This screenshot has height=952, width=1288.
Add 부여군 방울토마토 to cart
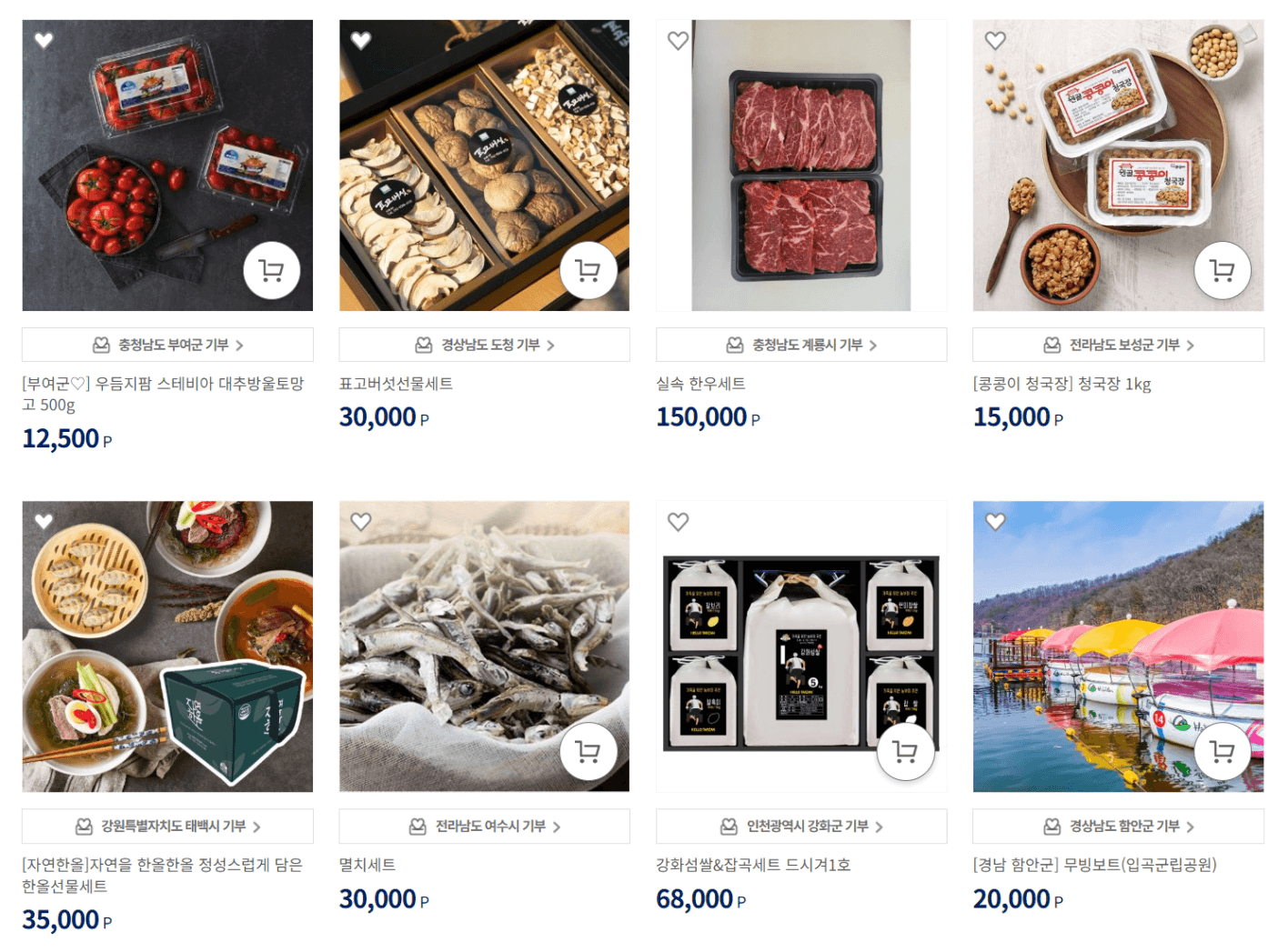click(x=272, y=270)
